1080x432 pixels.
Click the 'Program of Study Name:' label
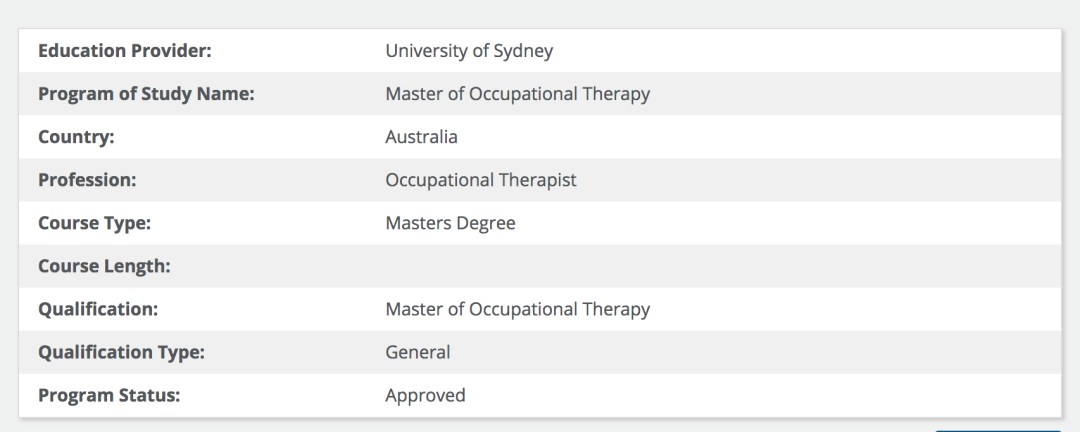pyautogui.click(x=146, y=94)
